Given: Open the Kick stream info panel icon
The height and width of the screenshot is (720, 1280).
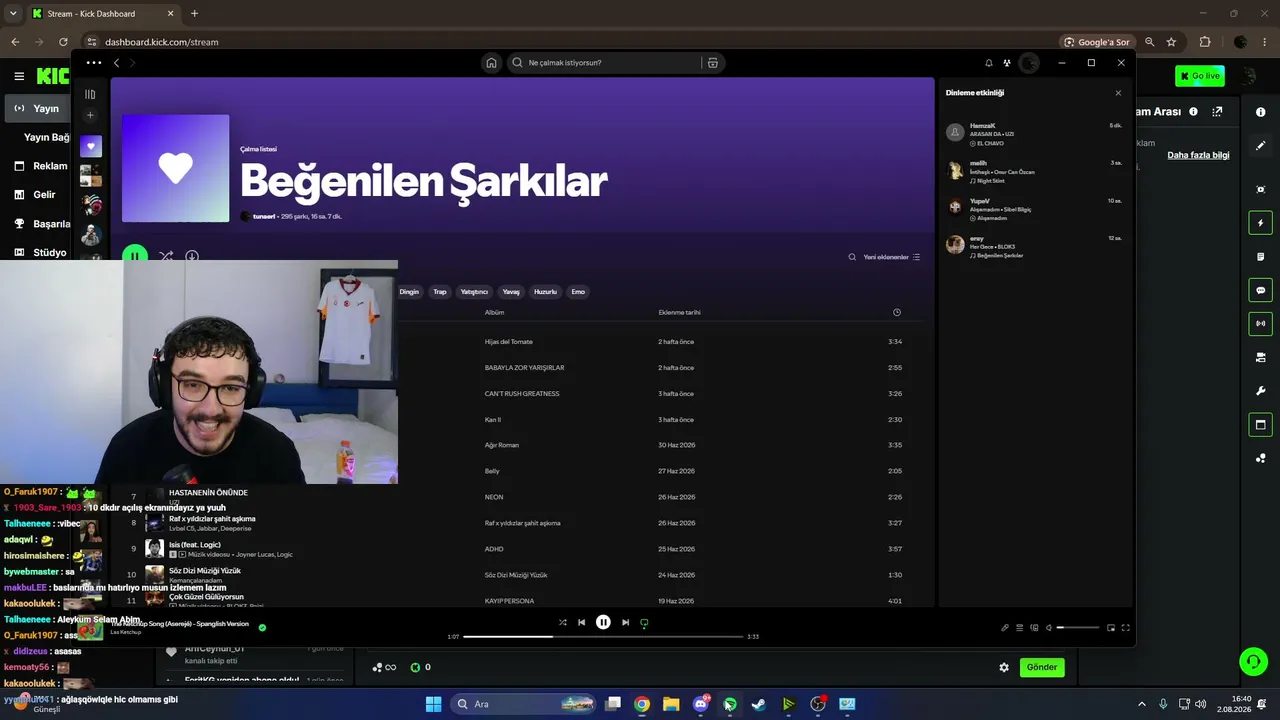Looking at the screenshot, I should [1261, 112].
